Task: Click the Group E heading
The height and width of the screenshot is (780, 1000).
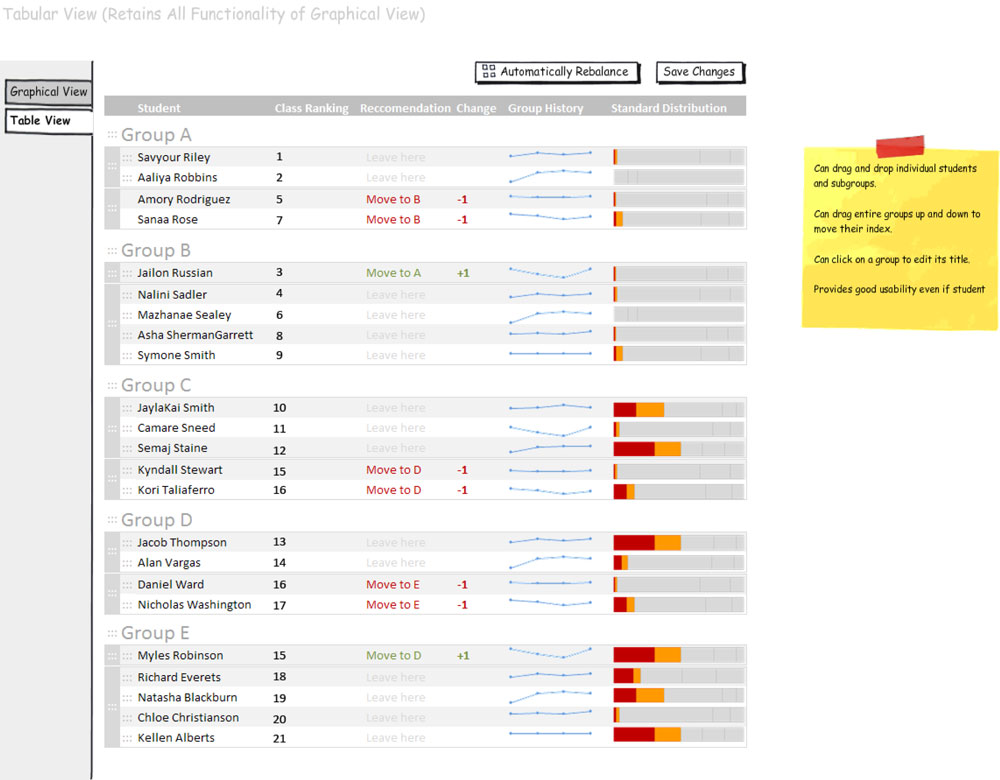Action: point(155,633)
